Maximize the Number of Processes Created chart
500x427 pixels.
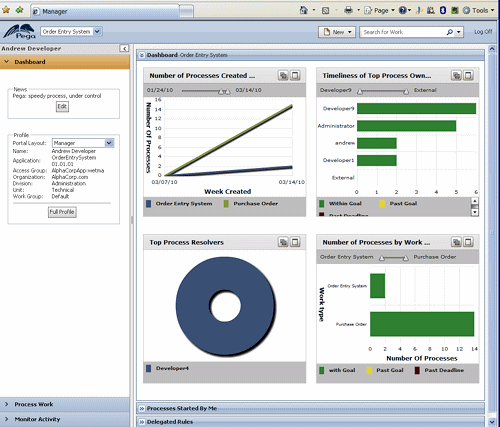(295, 75)
